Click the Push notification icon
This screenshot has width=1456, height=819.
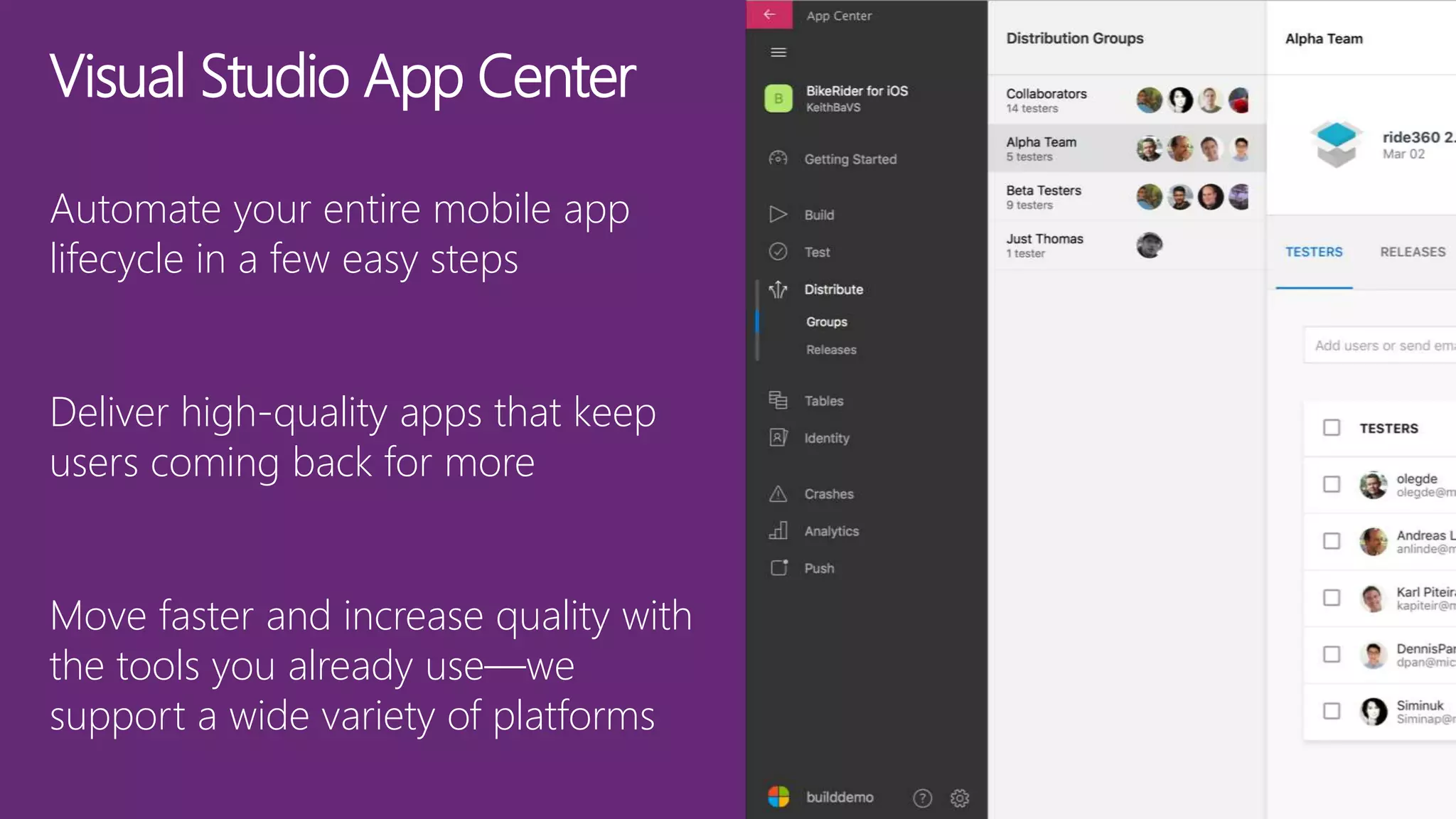pos(779,567)
